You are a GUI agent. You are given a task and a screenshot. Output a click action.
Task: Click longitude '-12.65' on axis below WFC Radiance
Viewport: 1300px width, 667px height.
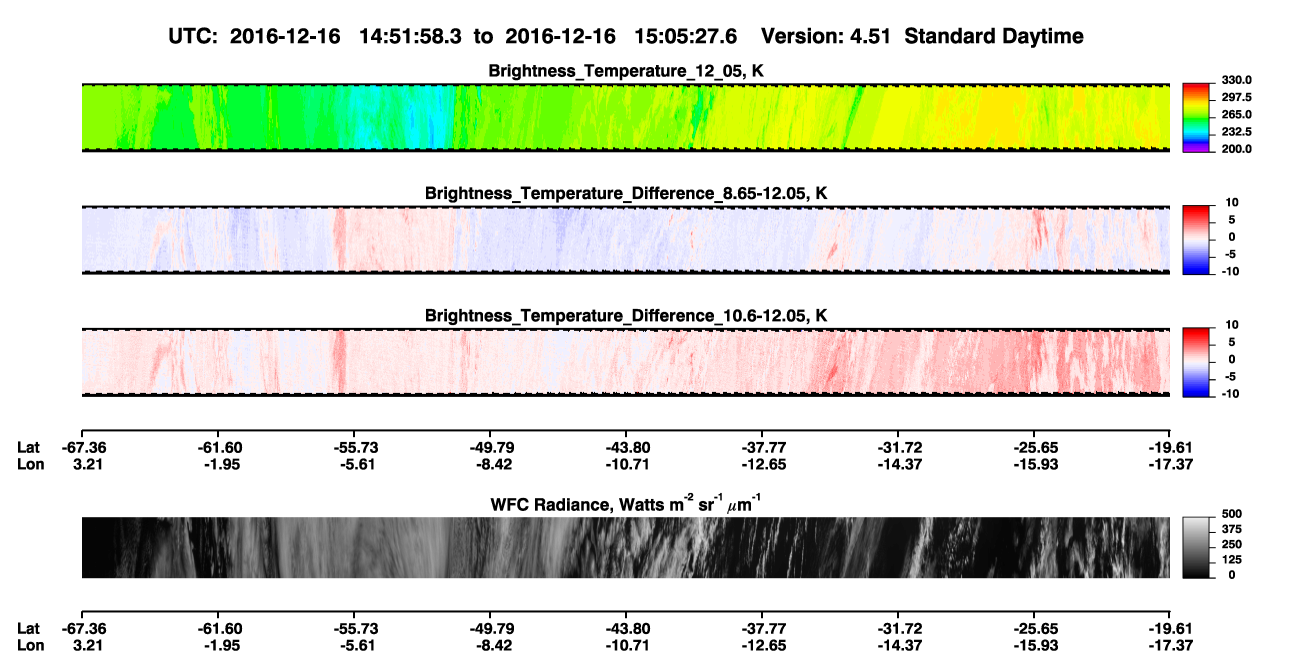tap(764, 643)
